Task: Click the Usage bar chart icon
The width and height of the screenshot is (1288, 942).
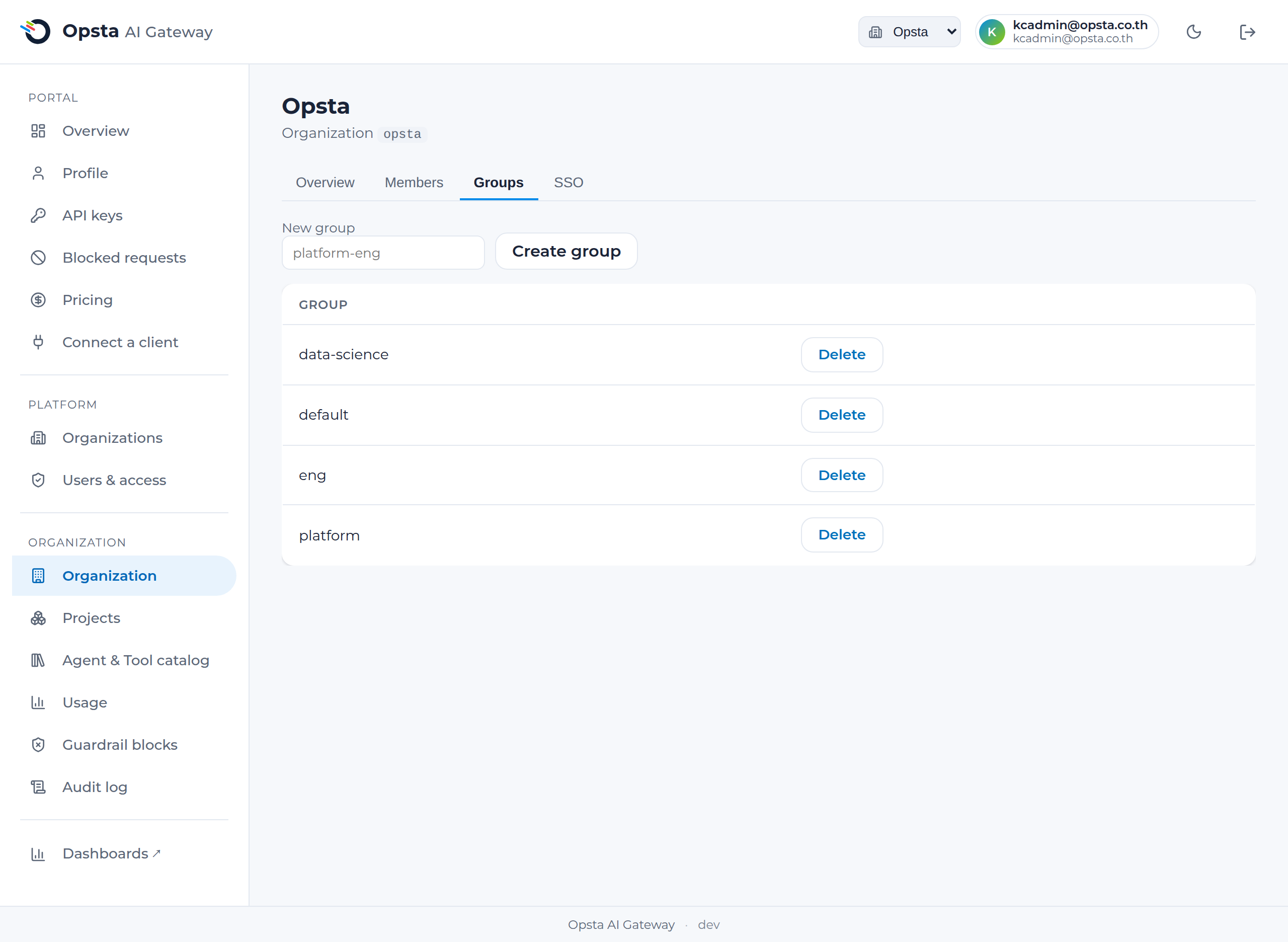Action: (38, 702)
